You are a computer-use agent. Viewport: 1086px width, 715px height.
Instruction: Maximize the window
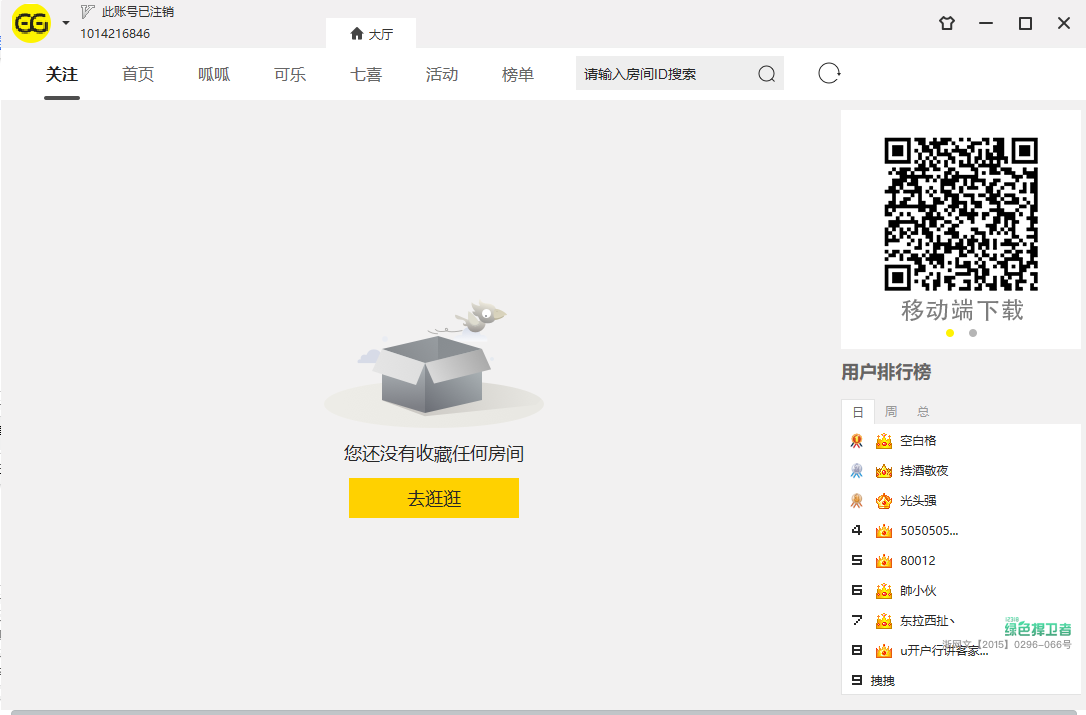[1025, 23]
